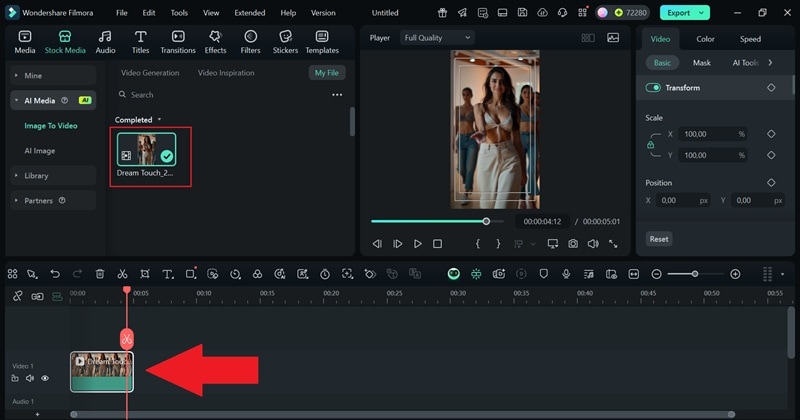Open the Media tab
The height and width of the screenshot is (420, 800).
tap(24, 42)
